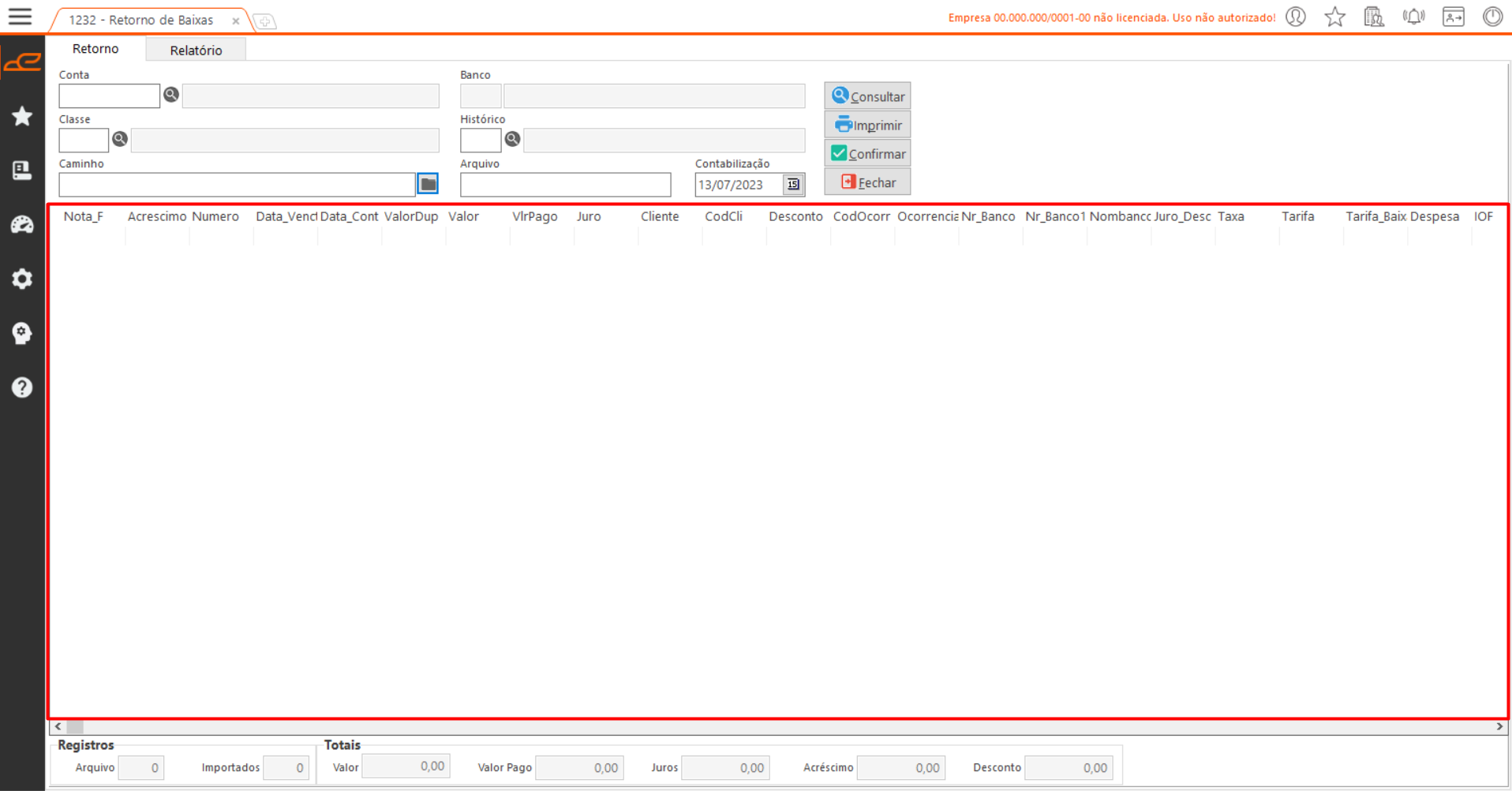Open the hamburger main menu

pos(21,17)
